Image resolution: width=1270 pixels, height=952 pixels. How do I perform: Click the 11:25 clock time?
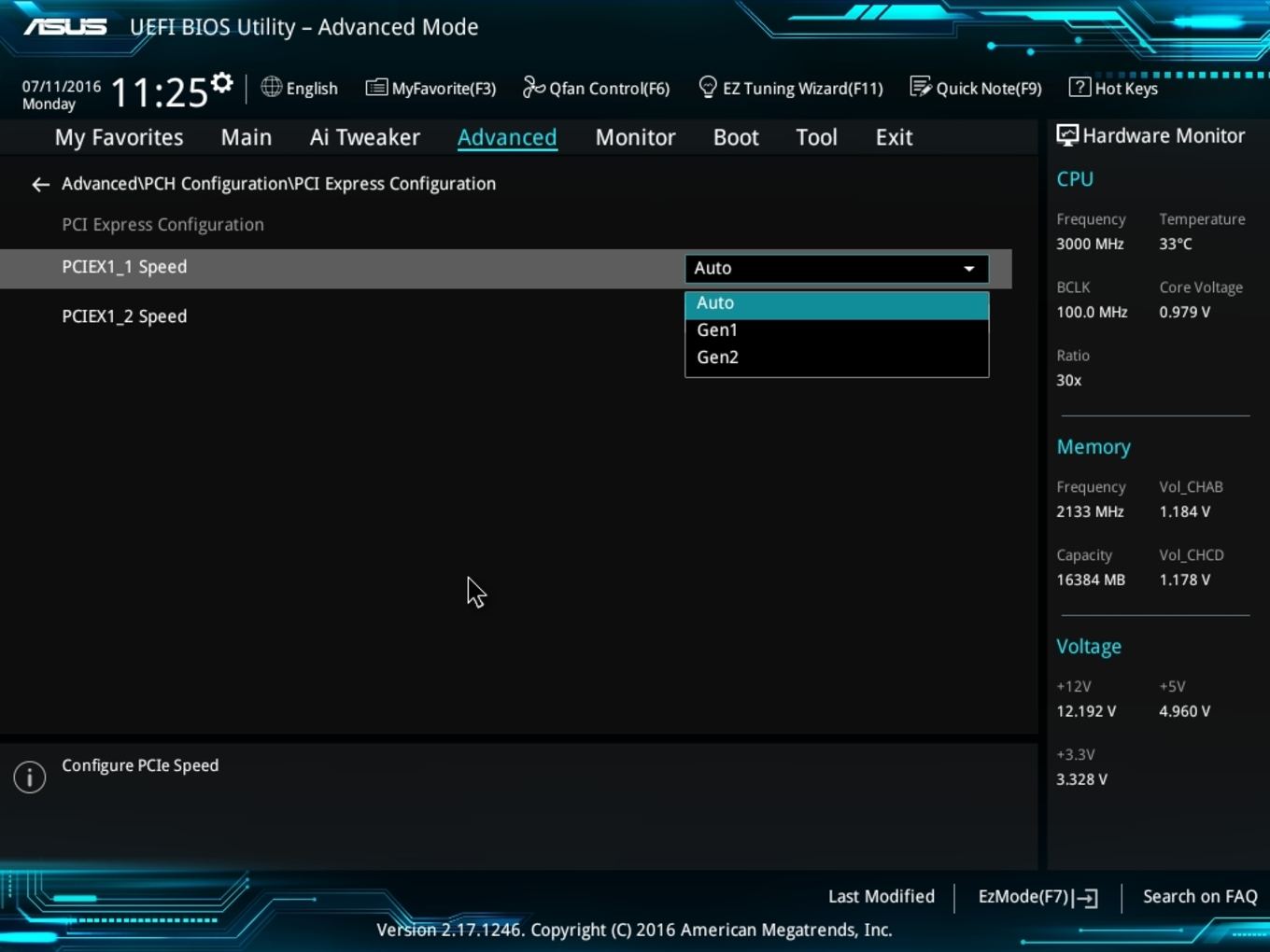click(160, 92)
